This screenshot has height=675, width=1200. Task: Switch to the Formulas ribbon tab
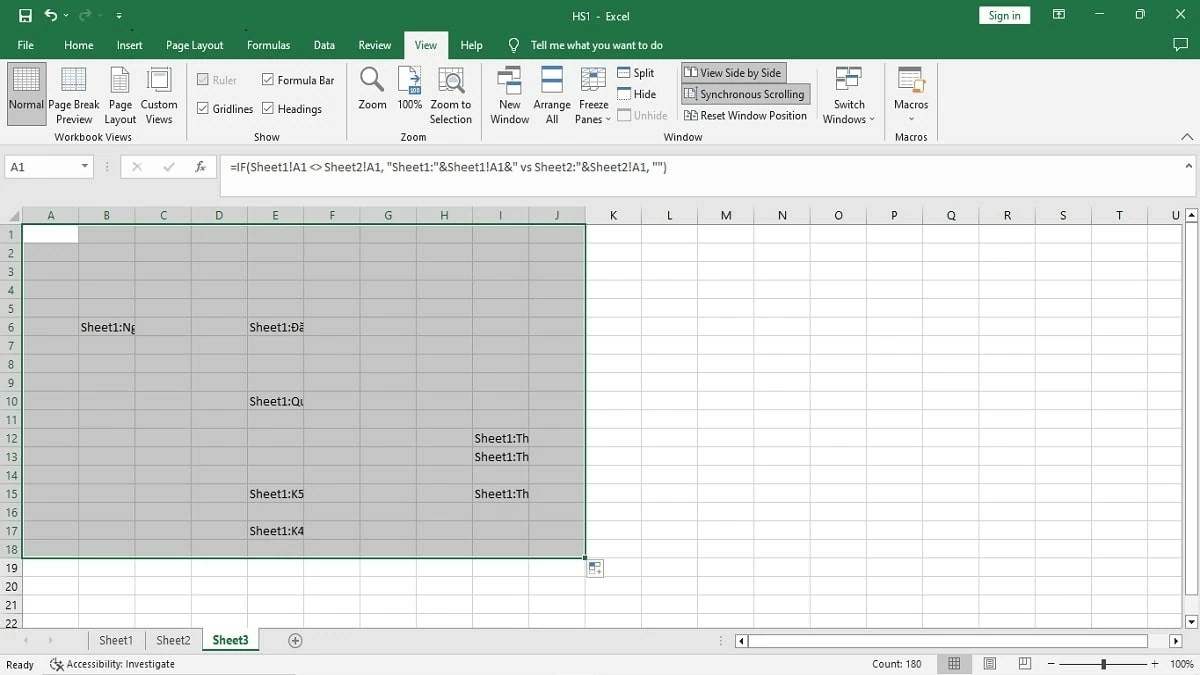tap(268, 45)
